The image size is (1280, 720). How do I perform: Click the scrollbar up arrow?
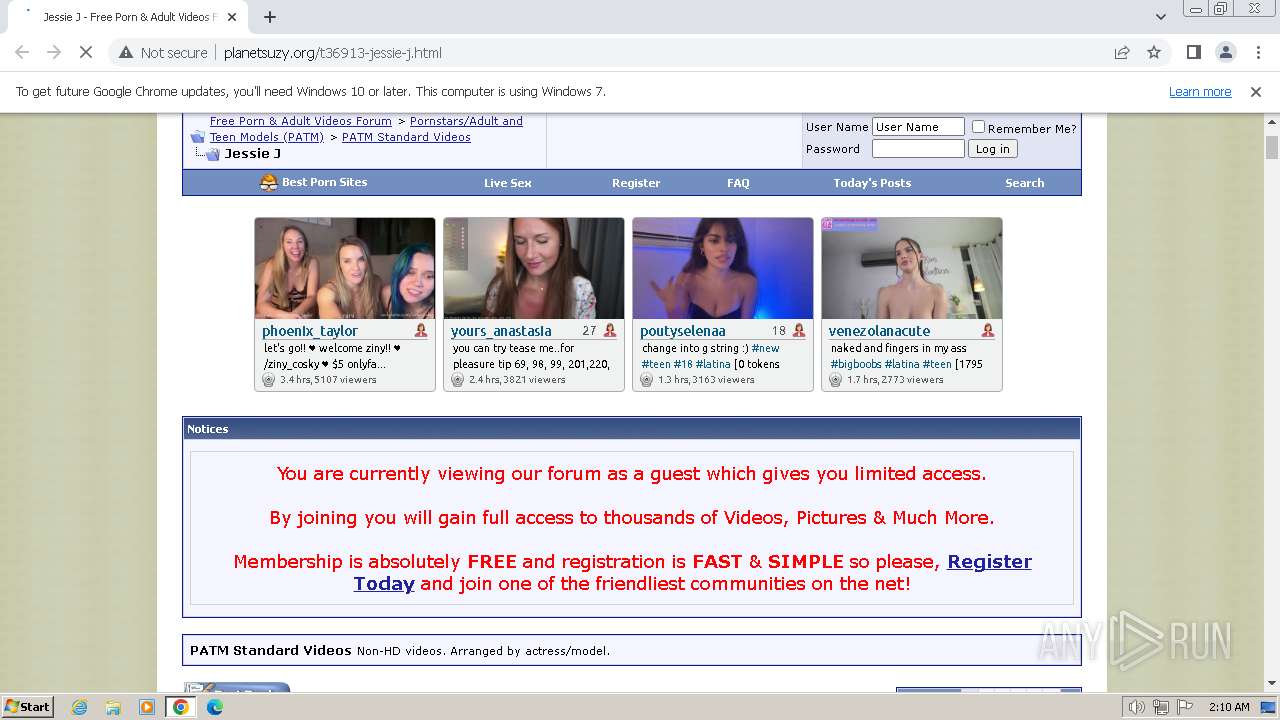(1272, 123)
